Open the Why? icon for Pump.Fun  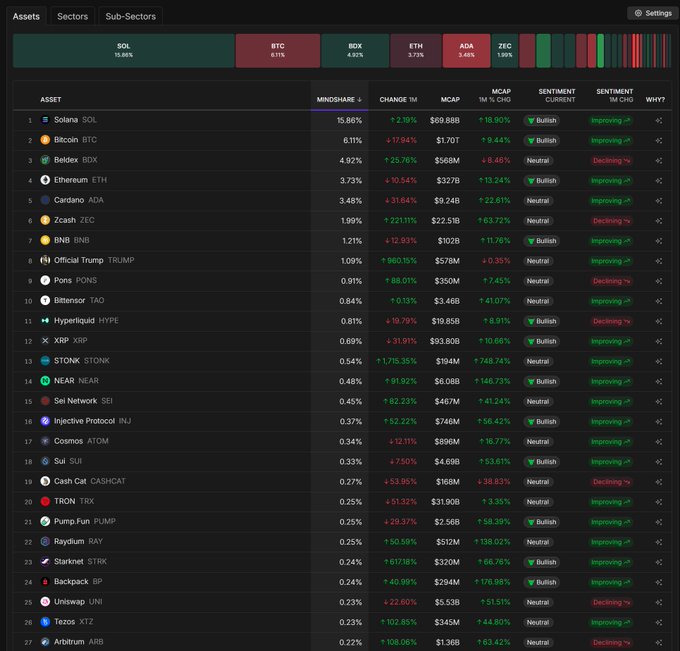(x=659, y=522)
